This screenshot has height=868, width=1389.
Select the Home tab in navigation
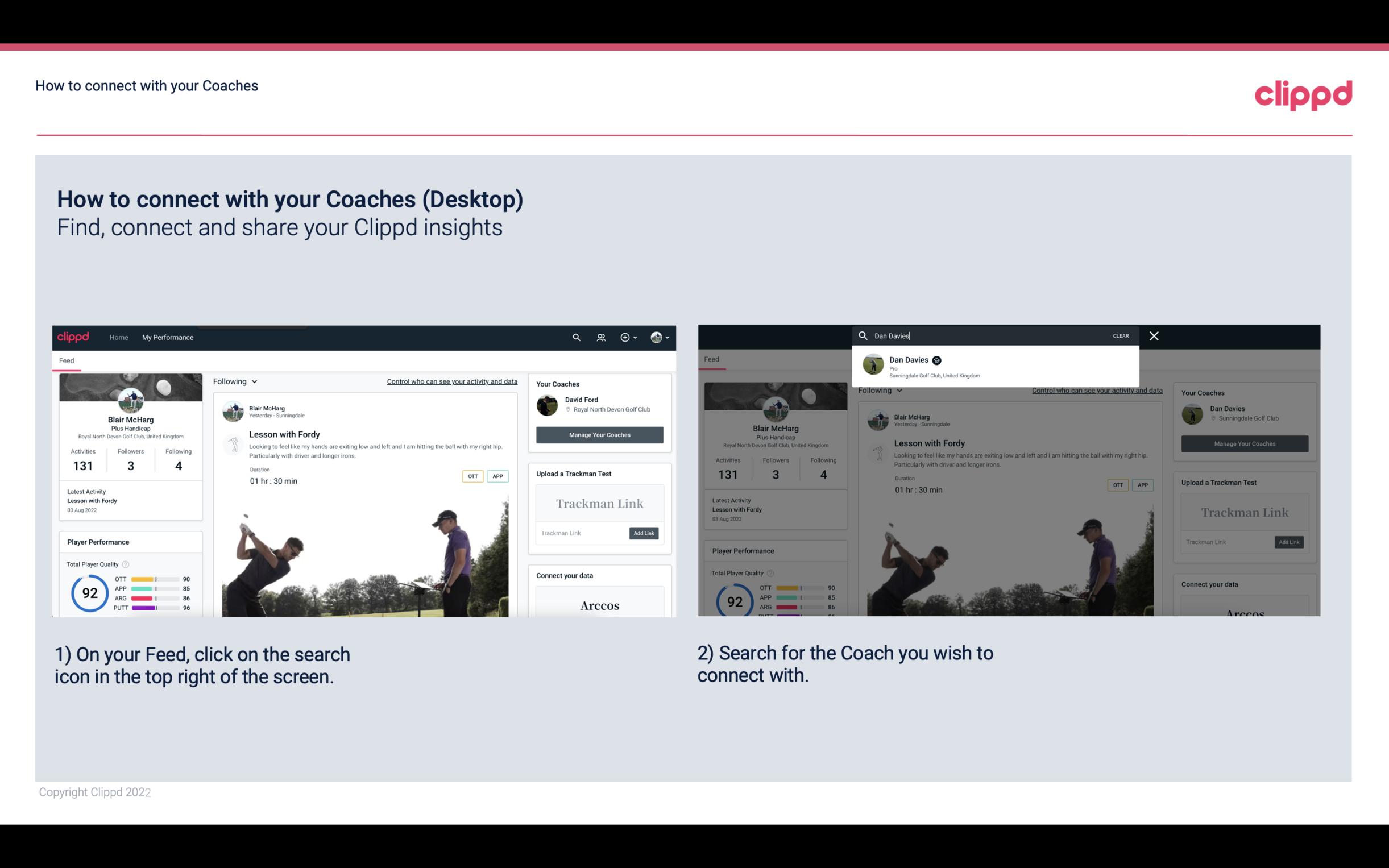[118, 337]
